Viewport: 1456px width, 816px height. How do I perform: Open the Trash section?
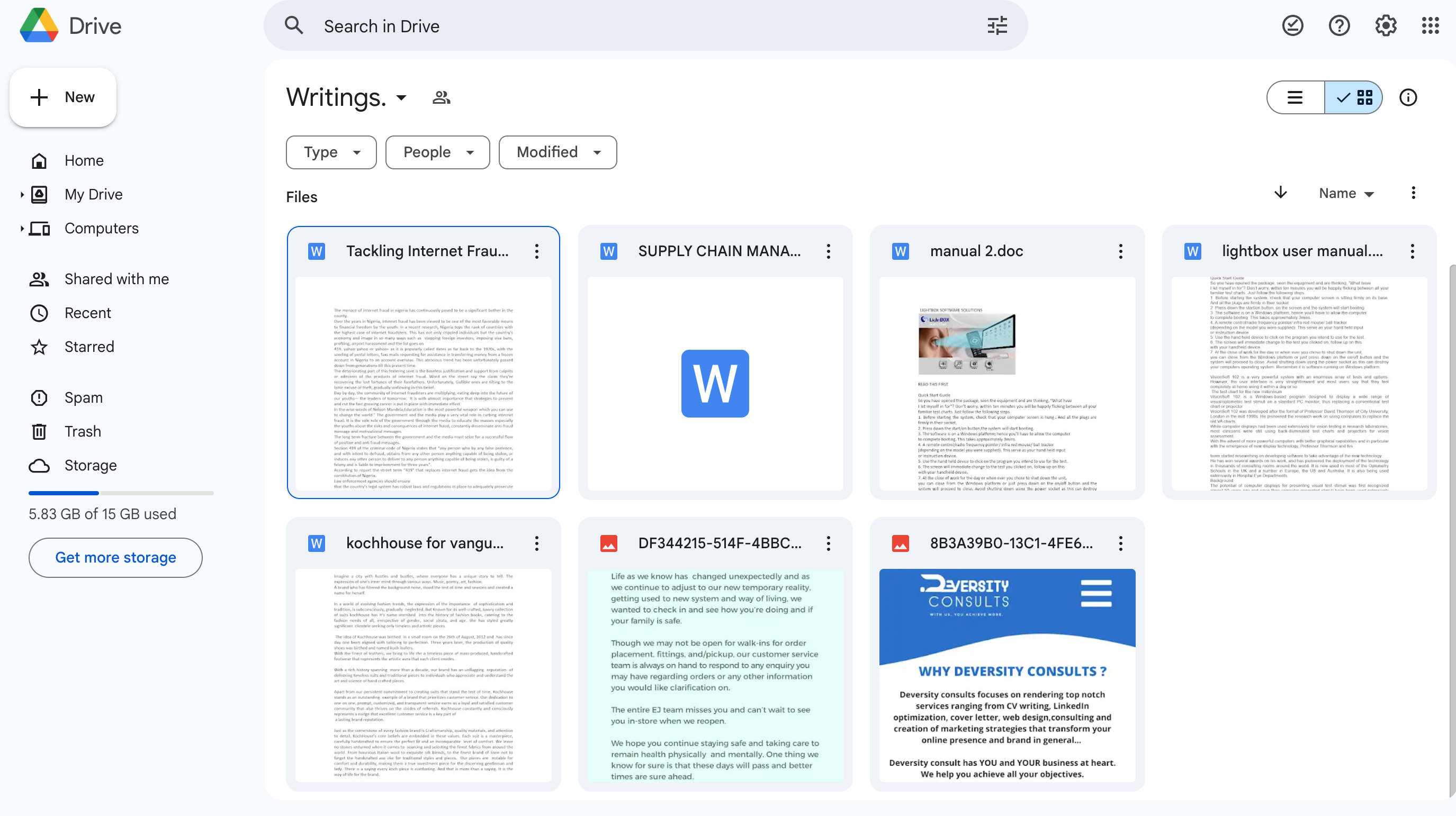tap(83, 432)
